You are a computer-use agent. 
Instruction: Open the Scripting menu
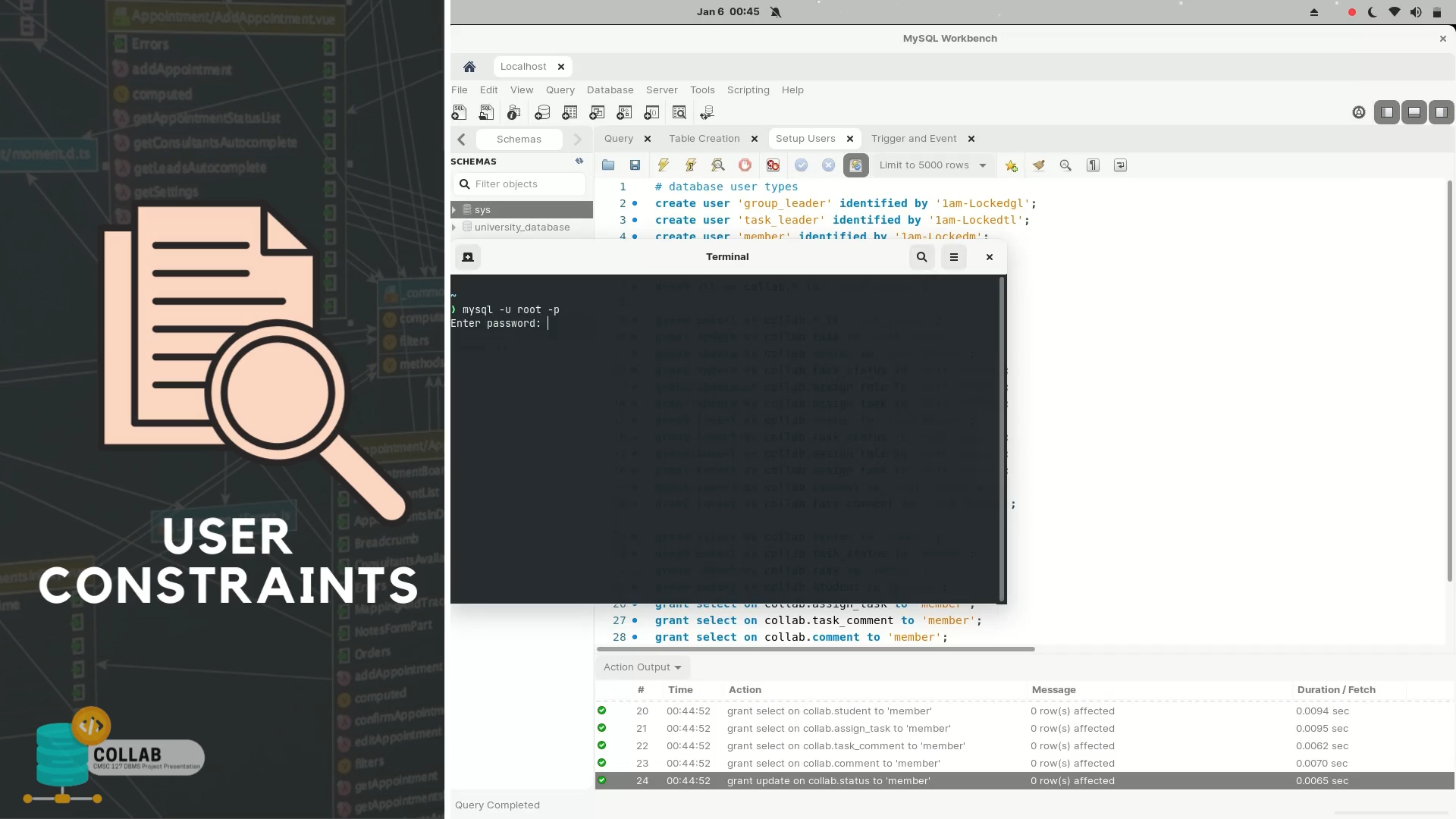[x=748, y=89]
